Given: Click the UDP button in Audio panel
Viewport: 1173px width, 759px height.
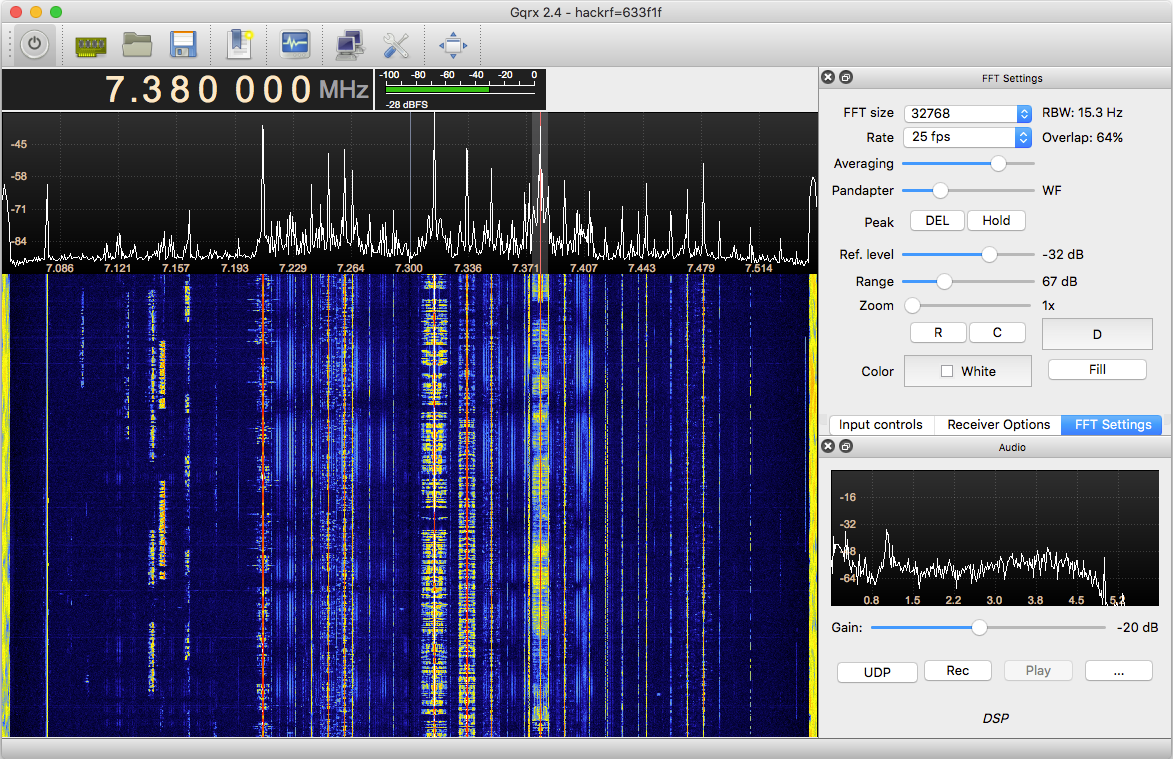Looking at the screenshot, I should pos(877,672).
